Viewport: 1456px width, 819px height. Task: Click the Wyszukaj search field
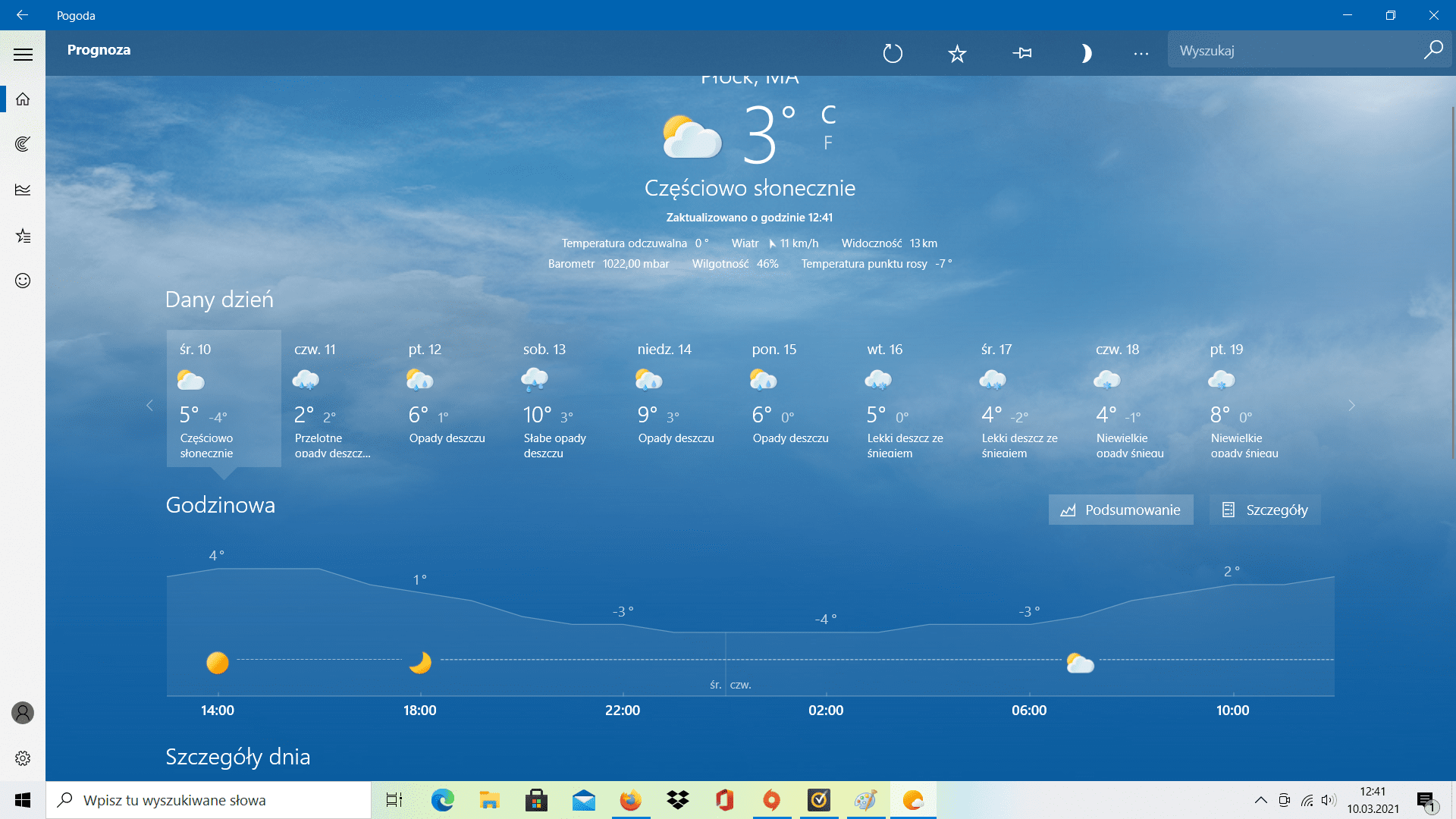point(1295,51)
